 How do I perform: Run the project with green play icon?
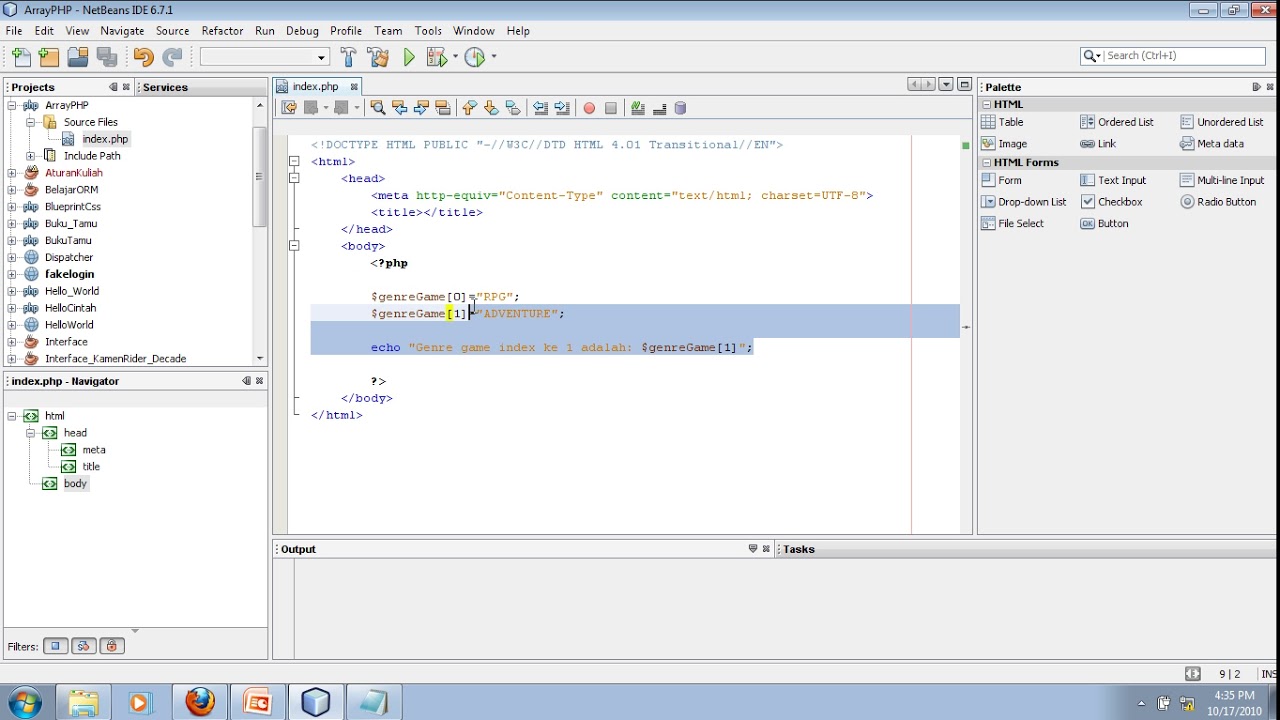tap(409, 57)
